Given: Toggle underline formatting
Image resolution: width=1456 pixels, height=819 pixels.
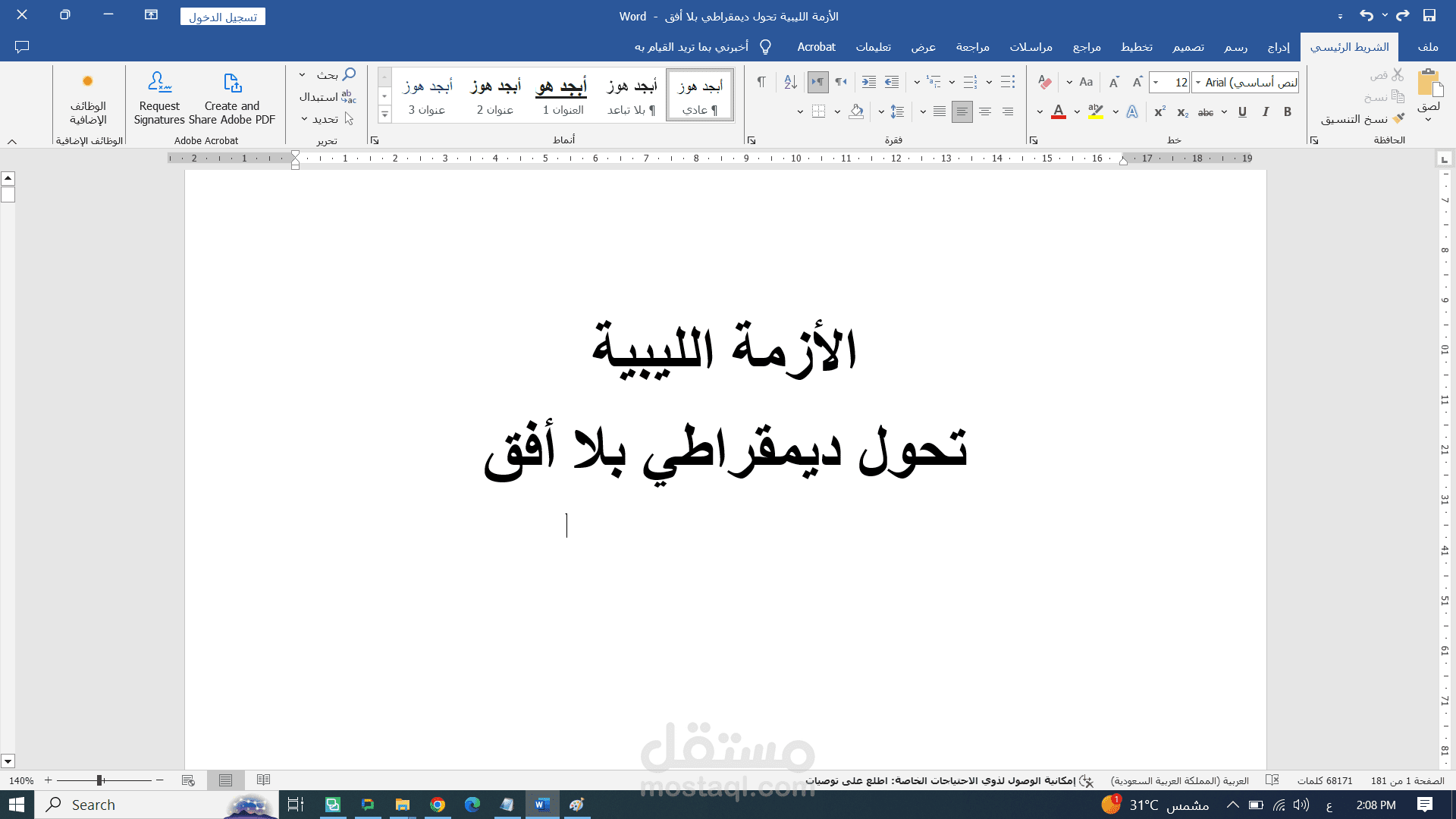Looking at the screenshot, I should (x=1242, y=111).
